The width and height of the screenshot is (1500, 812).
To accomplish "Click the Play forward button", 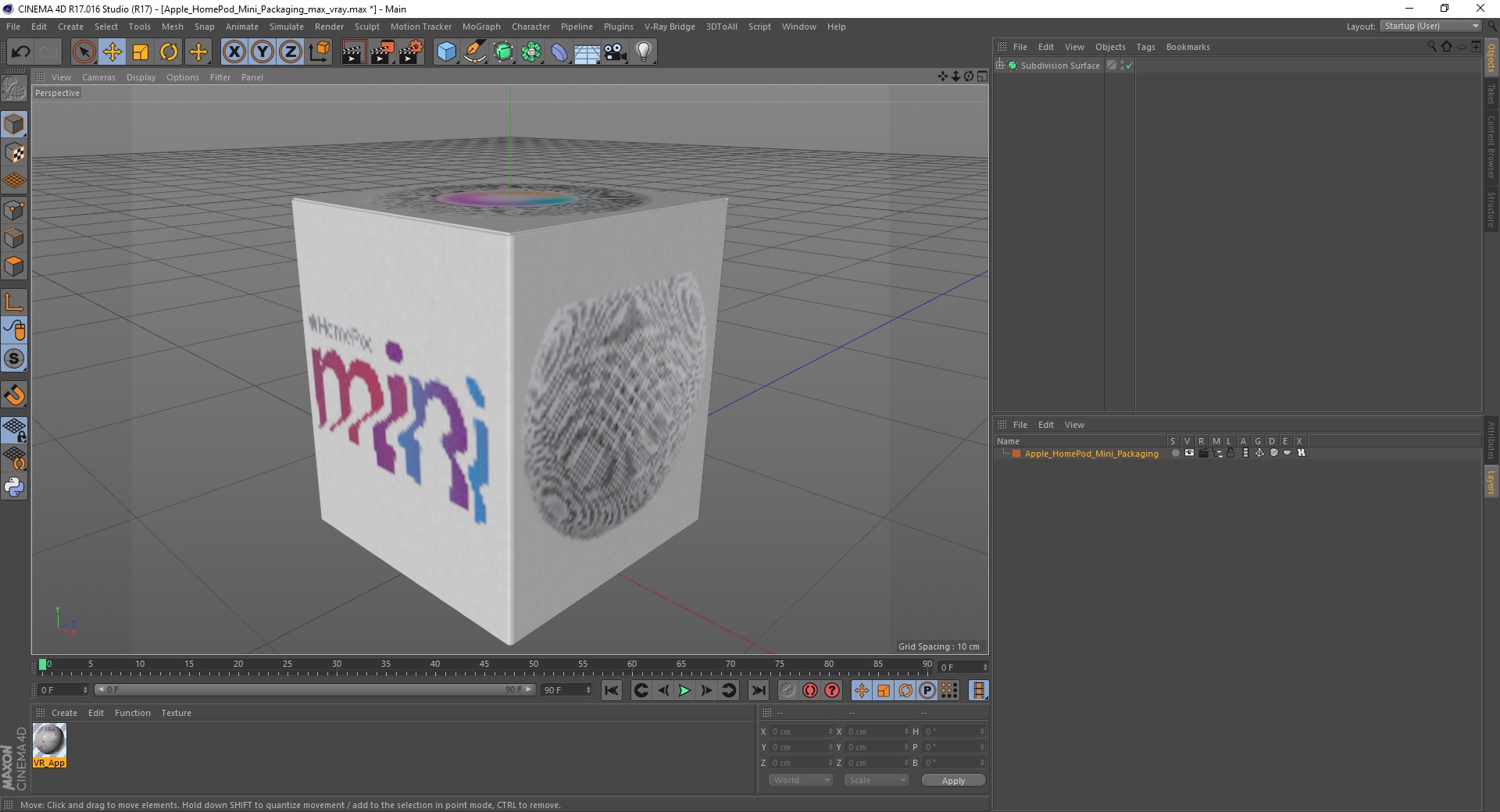I will 684,690.
